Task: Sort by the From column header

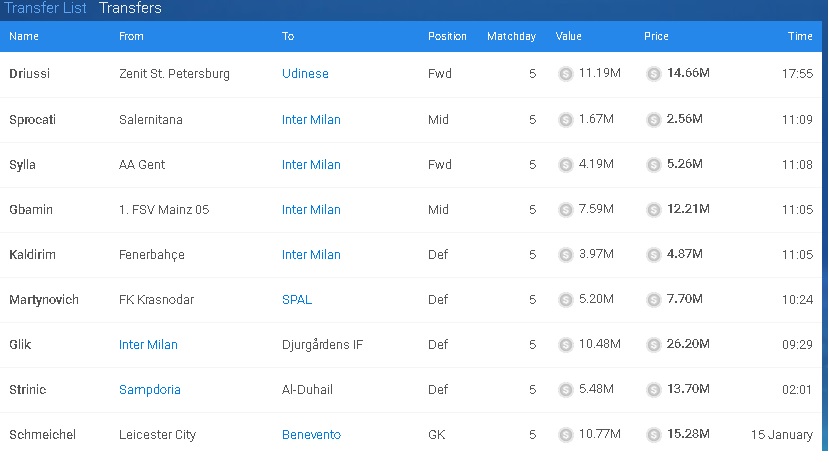Action: point(131,36)
